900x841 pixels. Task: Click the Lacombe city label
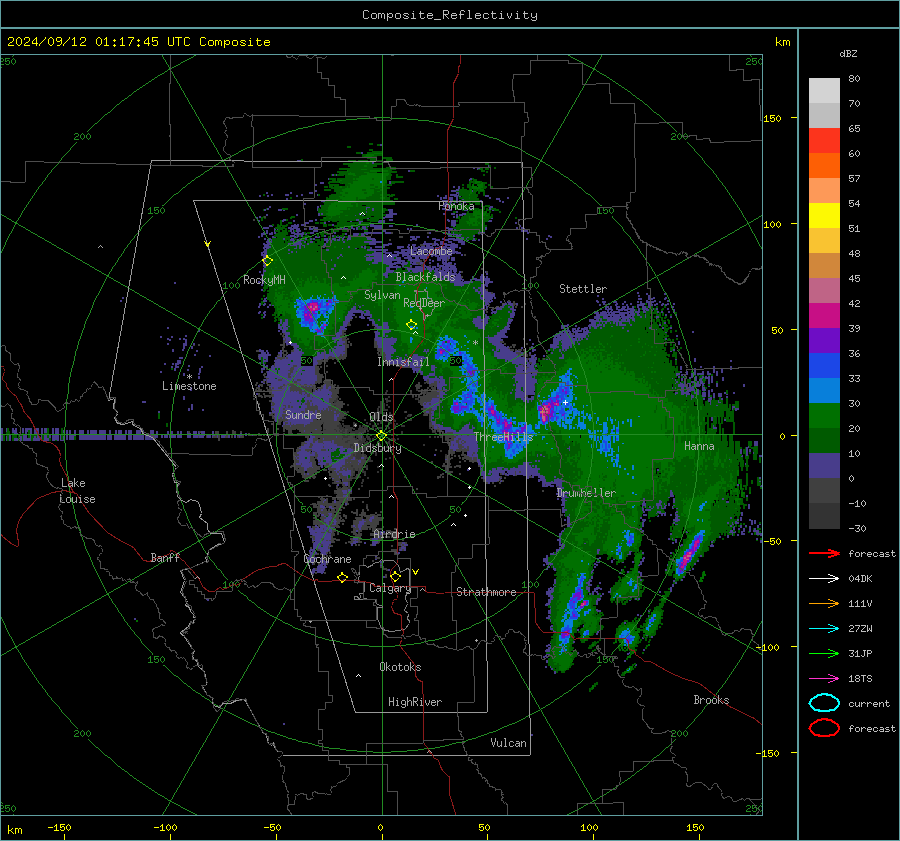point(431,251)
